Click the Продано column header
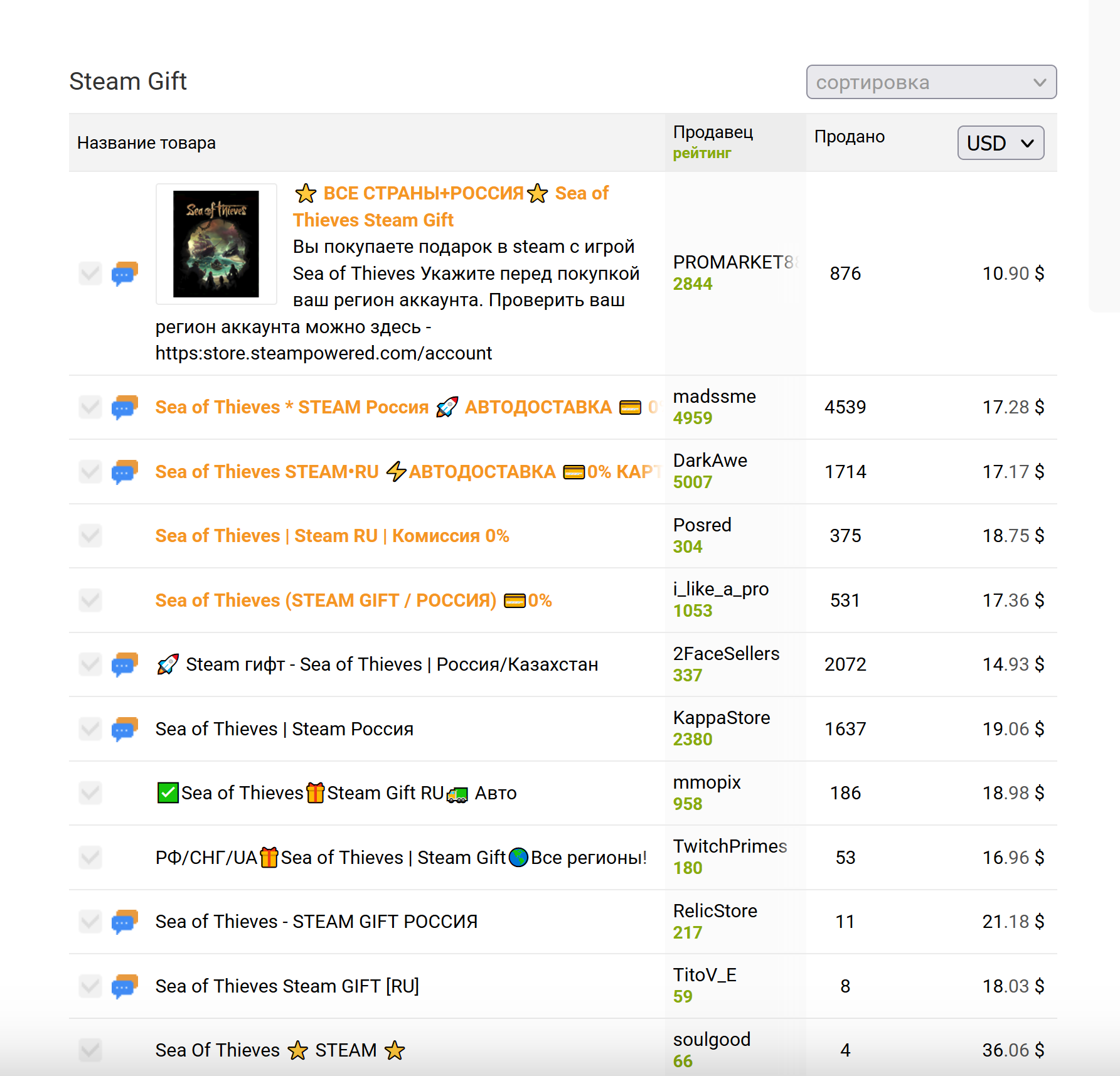Viewport: 1120px width, 1076px height. pyautogui.click(x=850, y=137)
